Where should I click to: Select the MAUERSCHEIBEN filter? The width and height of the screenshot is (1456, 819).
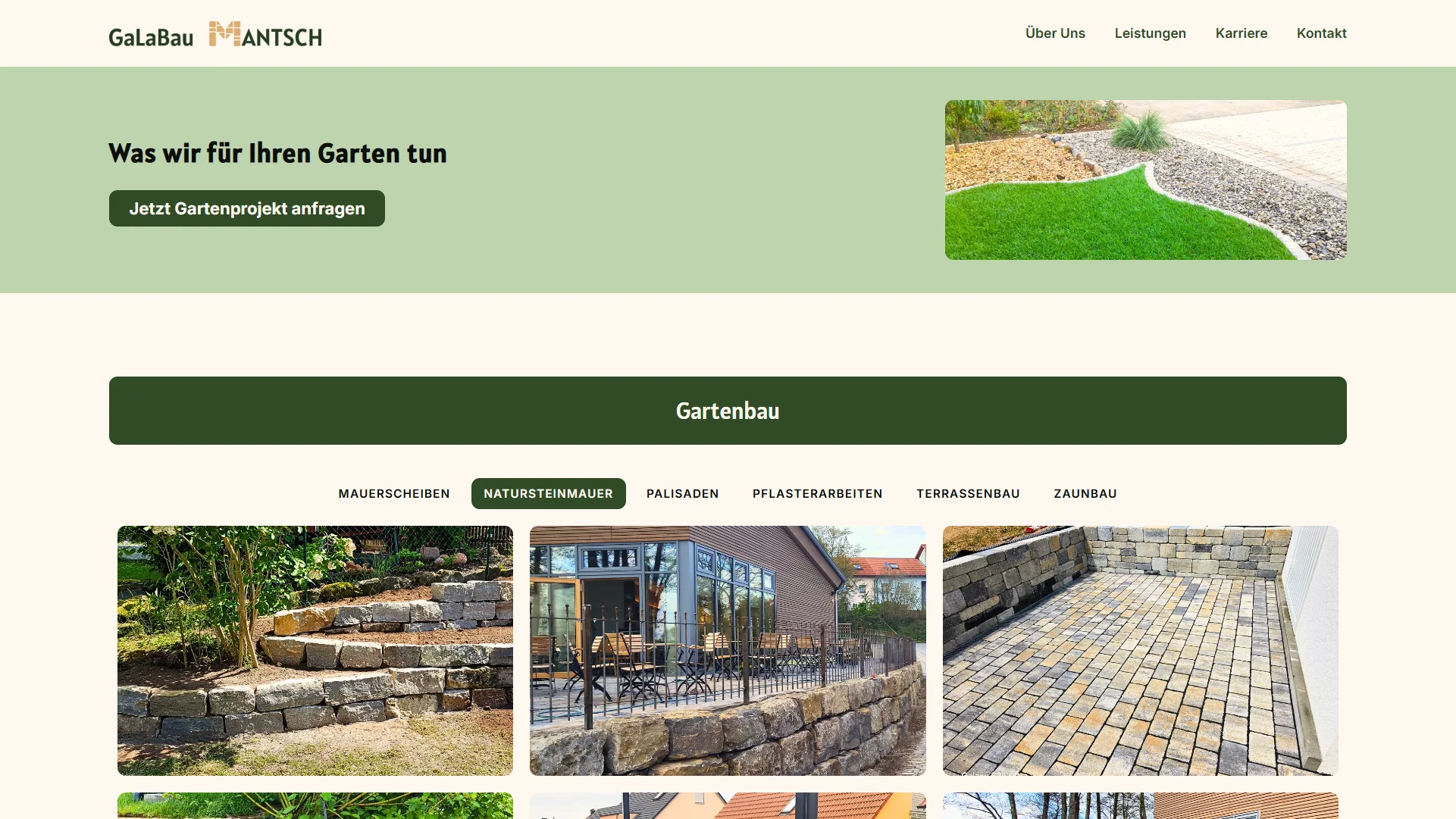(393, 493)
